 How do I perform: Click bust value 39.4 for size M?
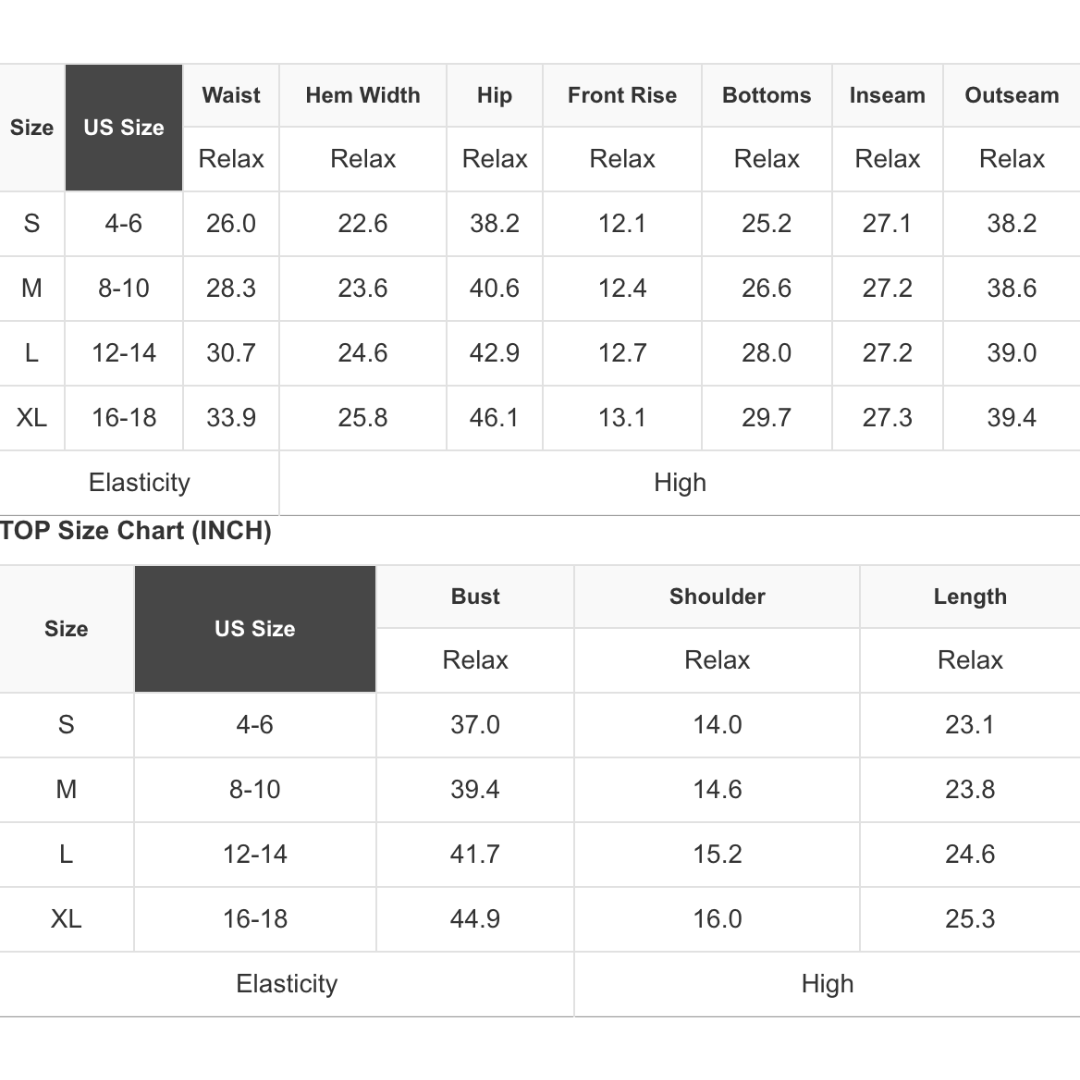click(x=475, y=789)
